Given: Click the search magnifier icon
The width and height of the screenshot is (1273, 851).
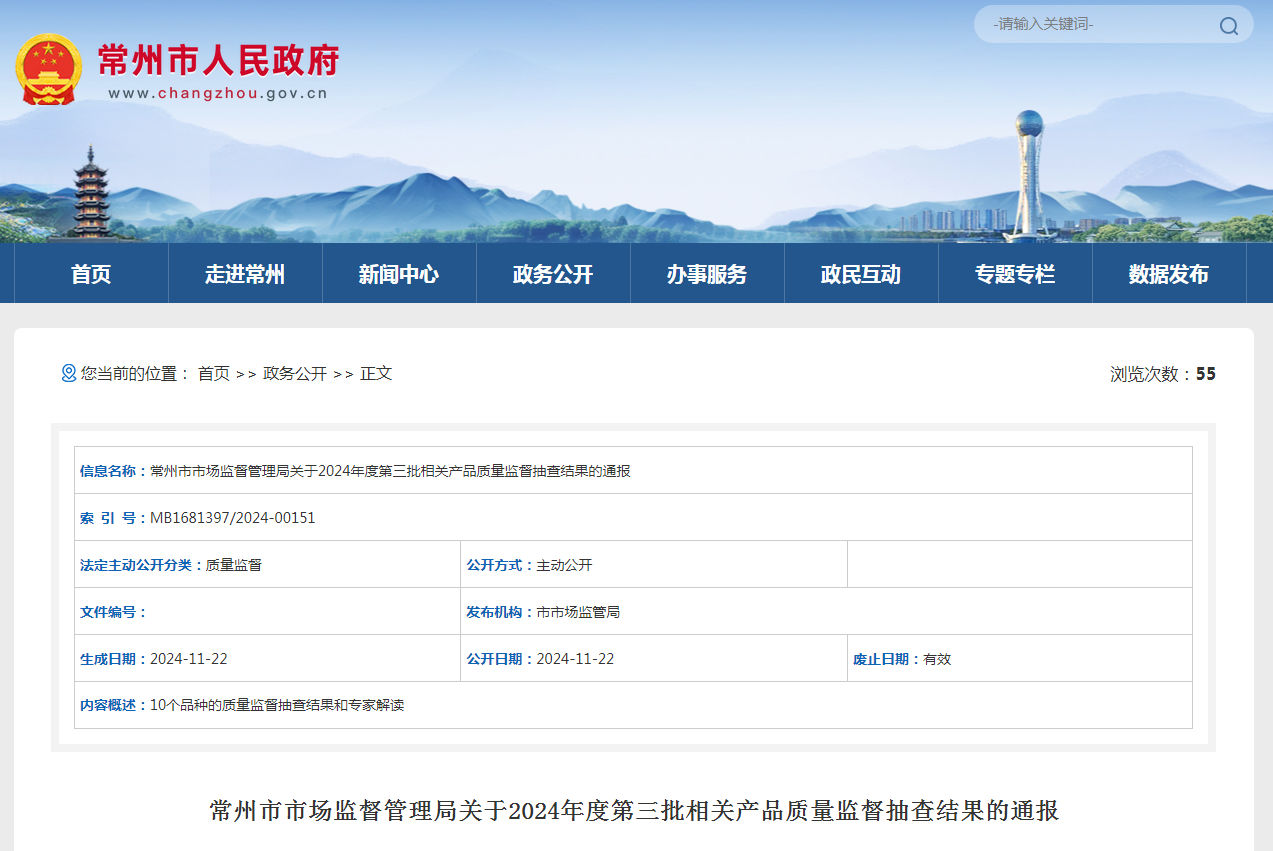Looking at the screenshot, I should point(1228,26).
